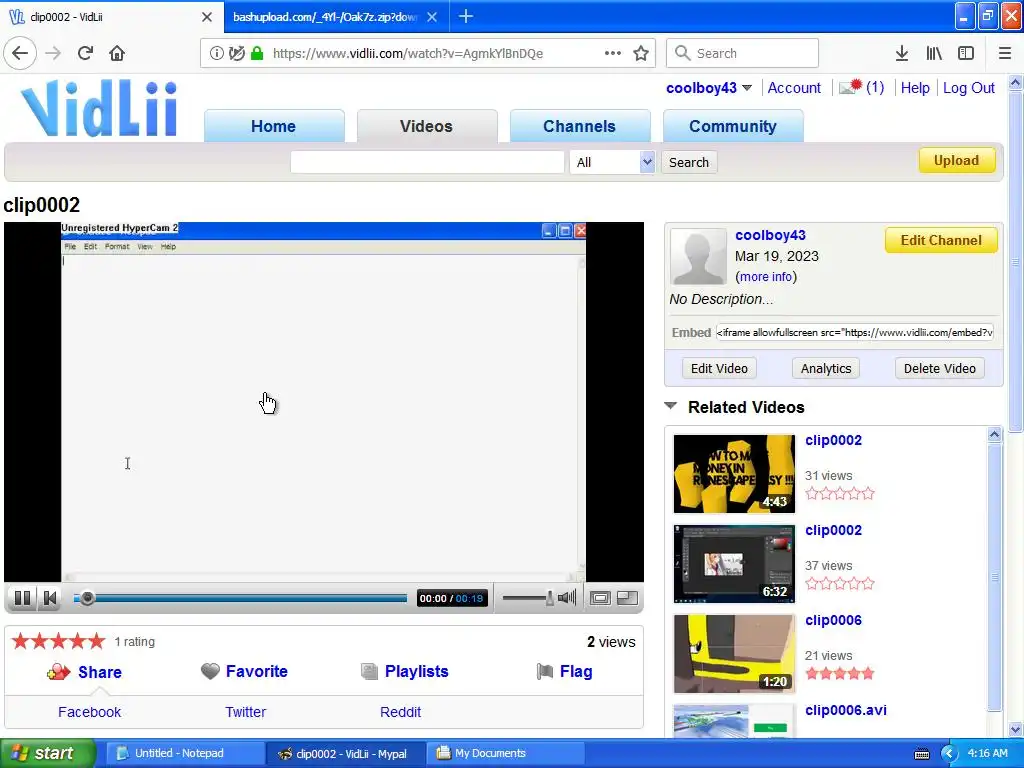1024x768 pixels.
Task: Click the browser back arrow
Action: (x=20, y=53)
